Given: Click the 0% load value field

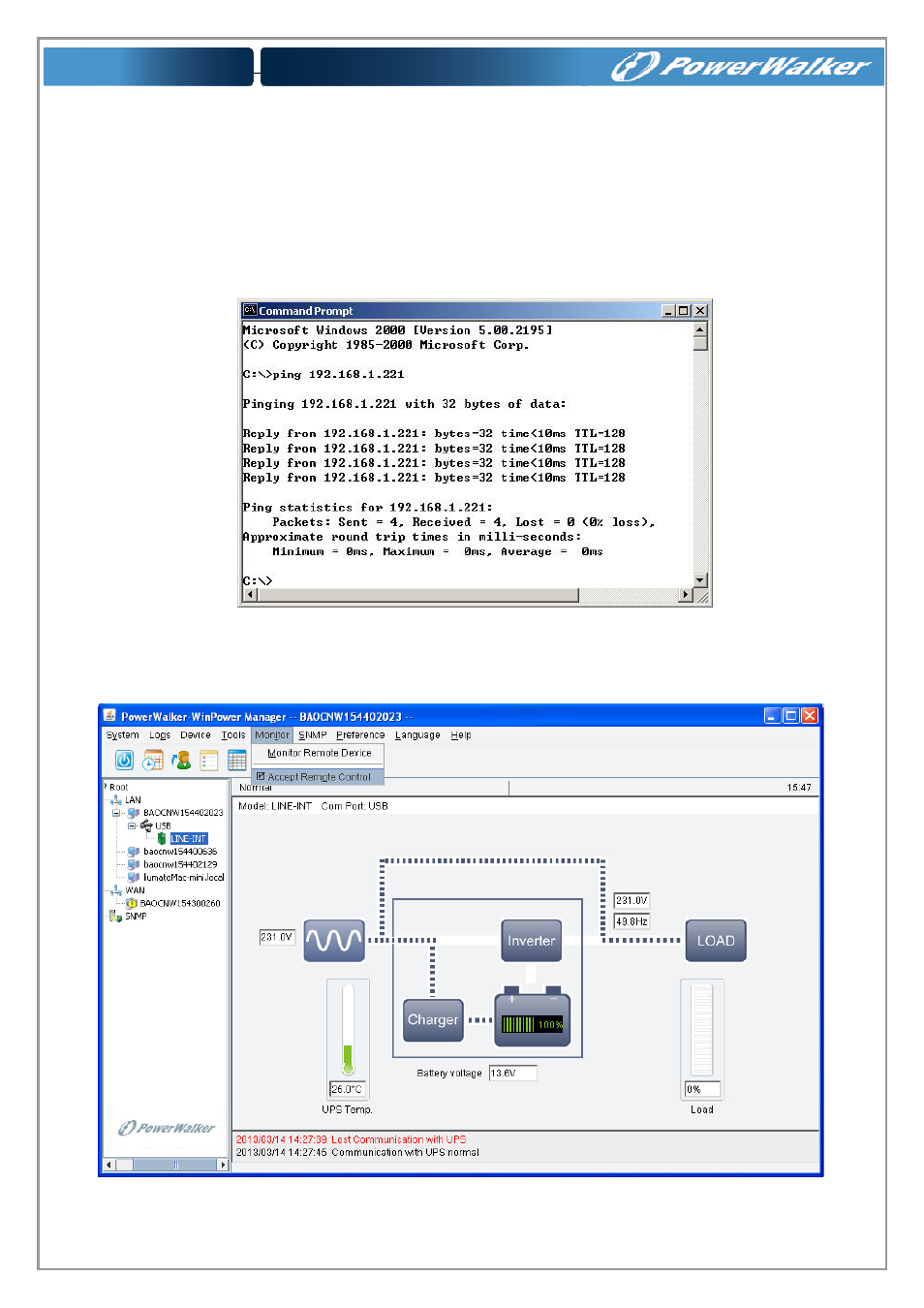Looking at the screenshot, I should (x=702, y=1089).
